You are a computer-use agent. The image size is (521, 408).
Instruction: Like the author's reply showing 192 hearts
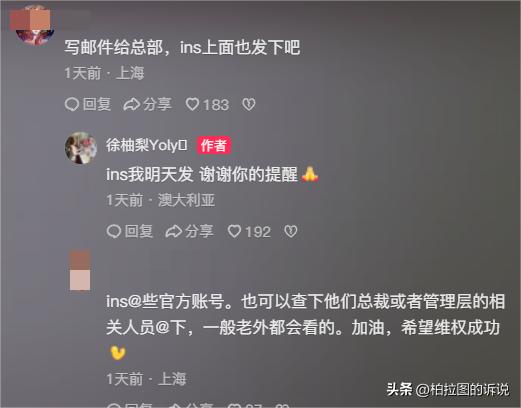[x=234, y=231]
